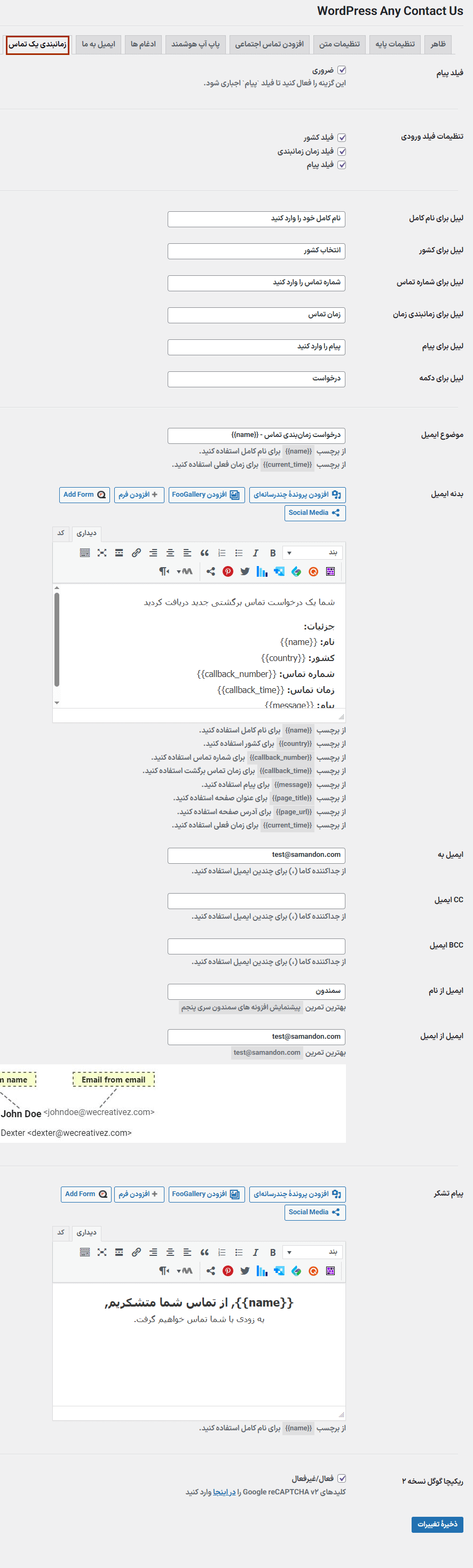This screenshot has height=1568, width=473.
Task: Insert link in email body editor
Action: (136, 553)
